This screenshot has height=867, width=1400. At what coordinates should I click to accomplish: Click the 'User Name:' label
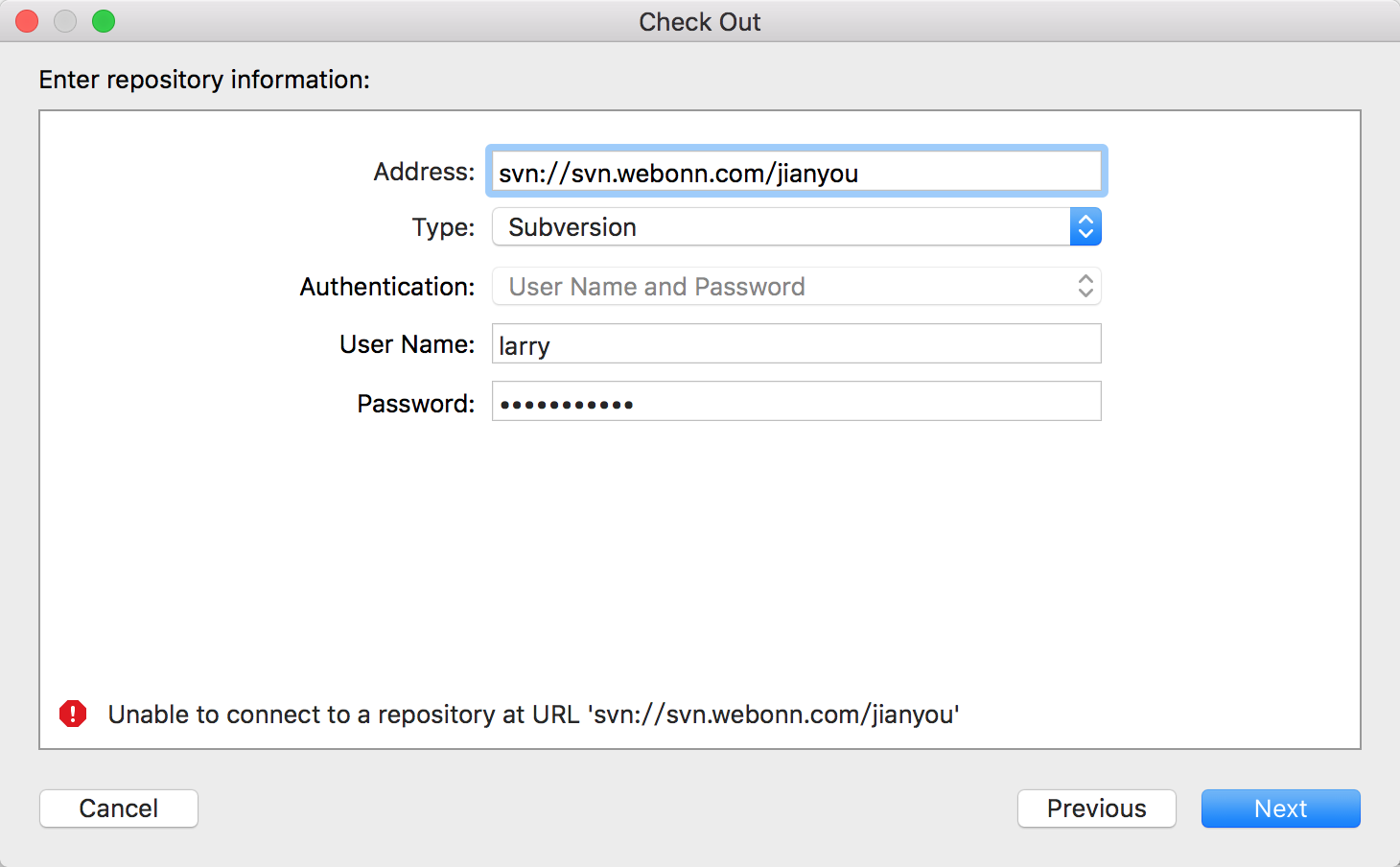tap(407, 344)
